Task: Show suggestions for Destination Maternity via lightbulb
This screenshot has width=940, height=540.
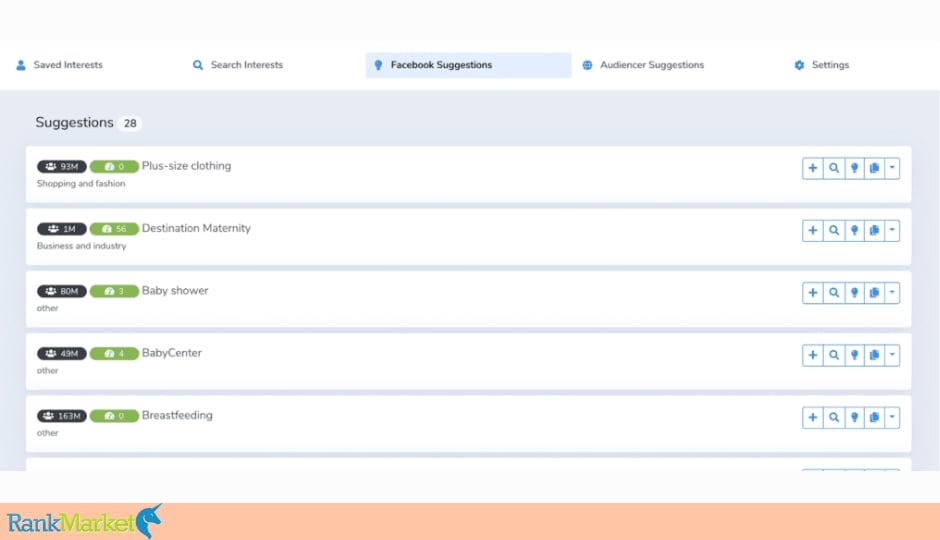Action: (x=854, y=231)
